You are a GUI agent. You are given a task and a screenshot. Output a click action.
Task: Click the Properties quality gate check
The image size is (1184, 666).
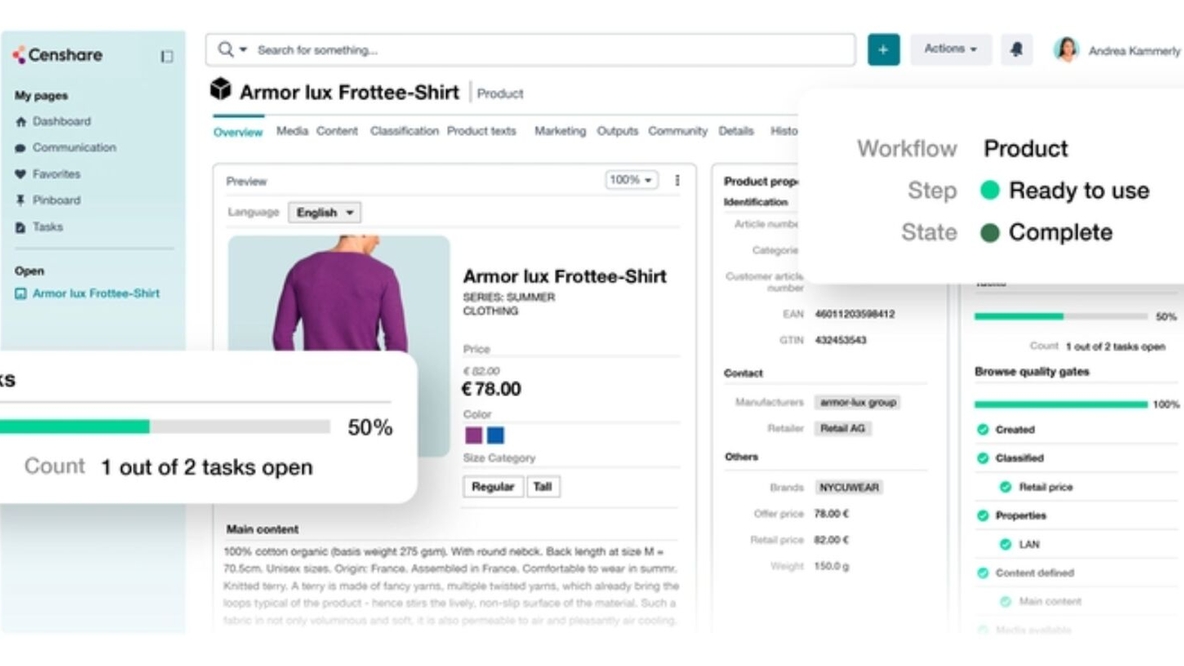point(982,516)
